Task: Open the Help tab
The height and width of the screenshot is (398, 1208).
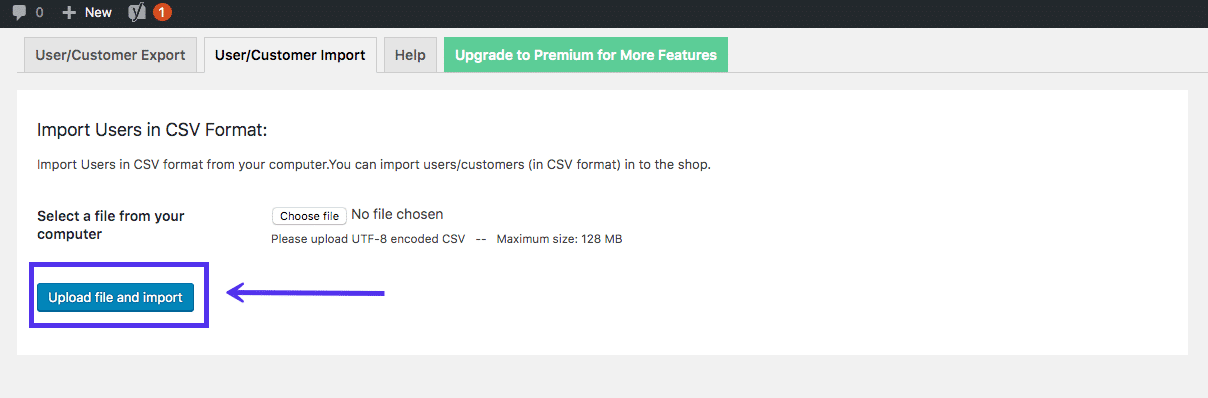Action: point(410,55)
